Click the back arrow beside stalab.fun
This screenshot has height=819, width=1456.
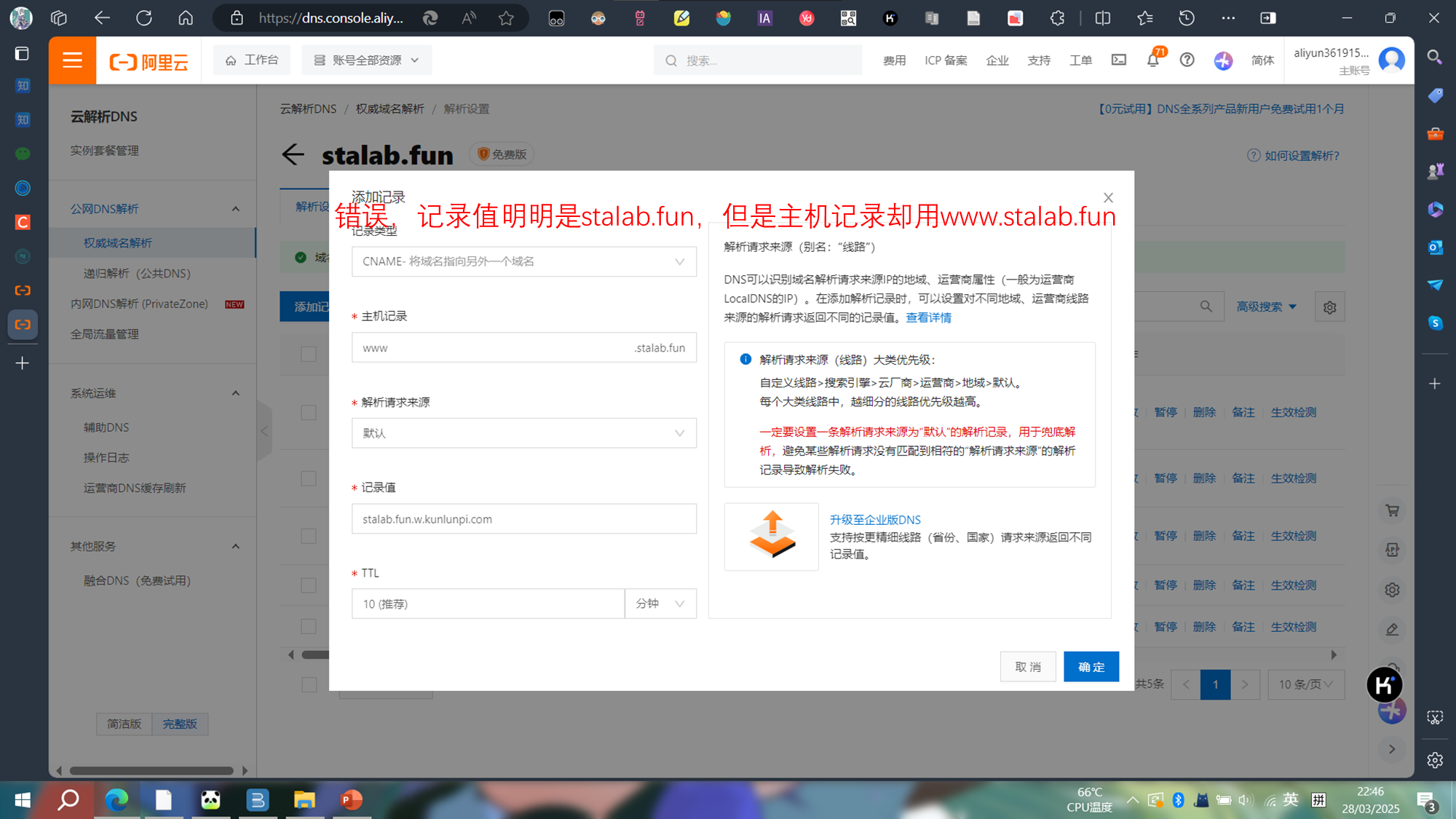point(293,154)
